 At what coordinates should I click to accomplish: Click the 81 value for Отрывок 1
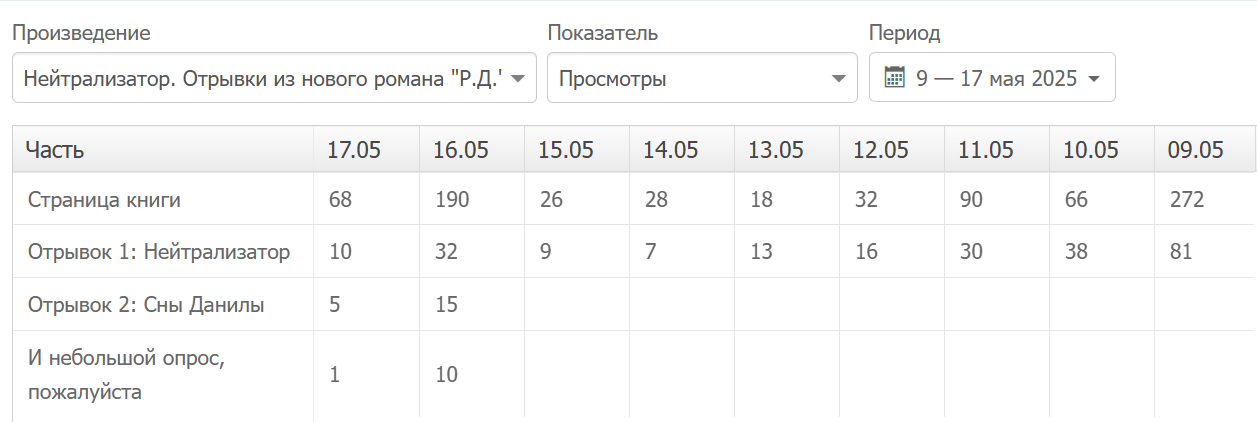click(x=1180, y=252)
